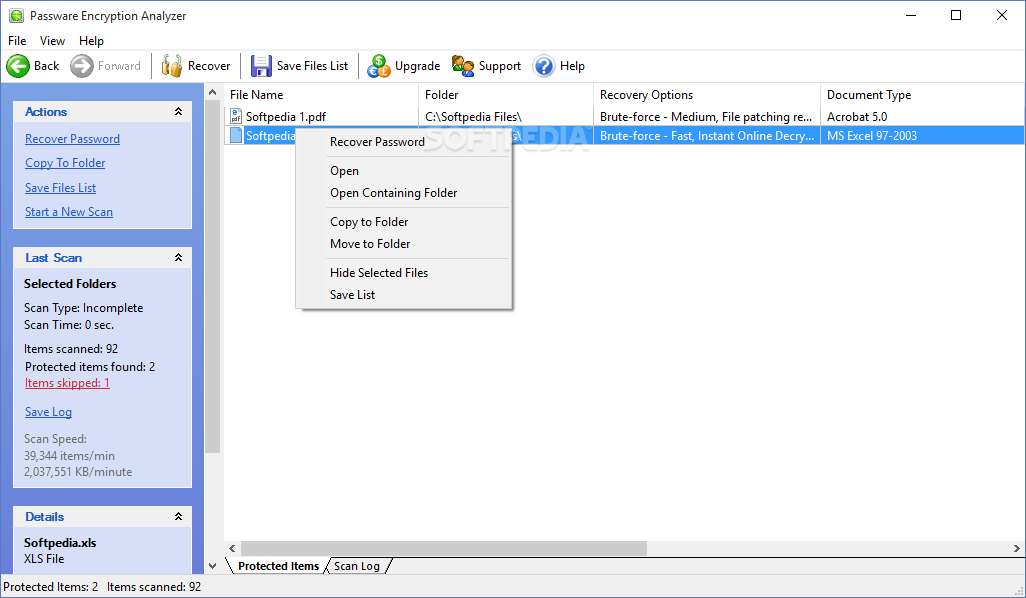Screen dimensions: 1026x598
Task: Click the Brute-force - Medium recovery options cell
Action: (706, 116)
